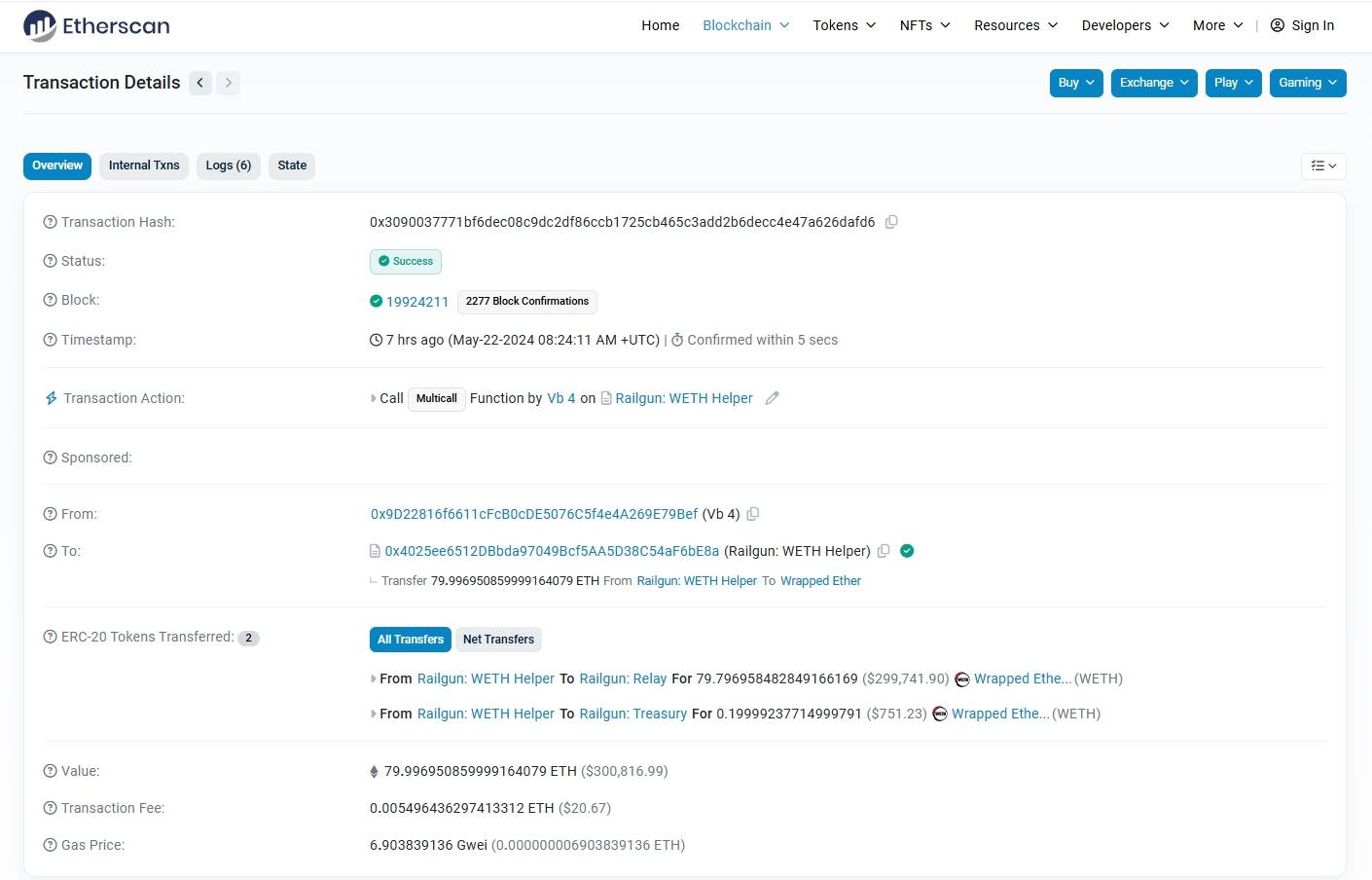This screenshot has height=880, width=1372.
Task: Open block 19924211 link
Action: tap(417, 302)
